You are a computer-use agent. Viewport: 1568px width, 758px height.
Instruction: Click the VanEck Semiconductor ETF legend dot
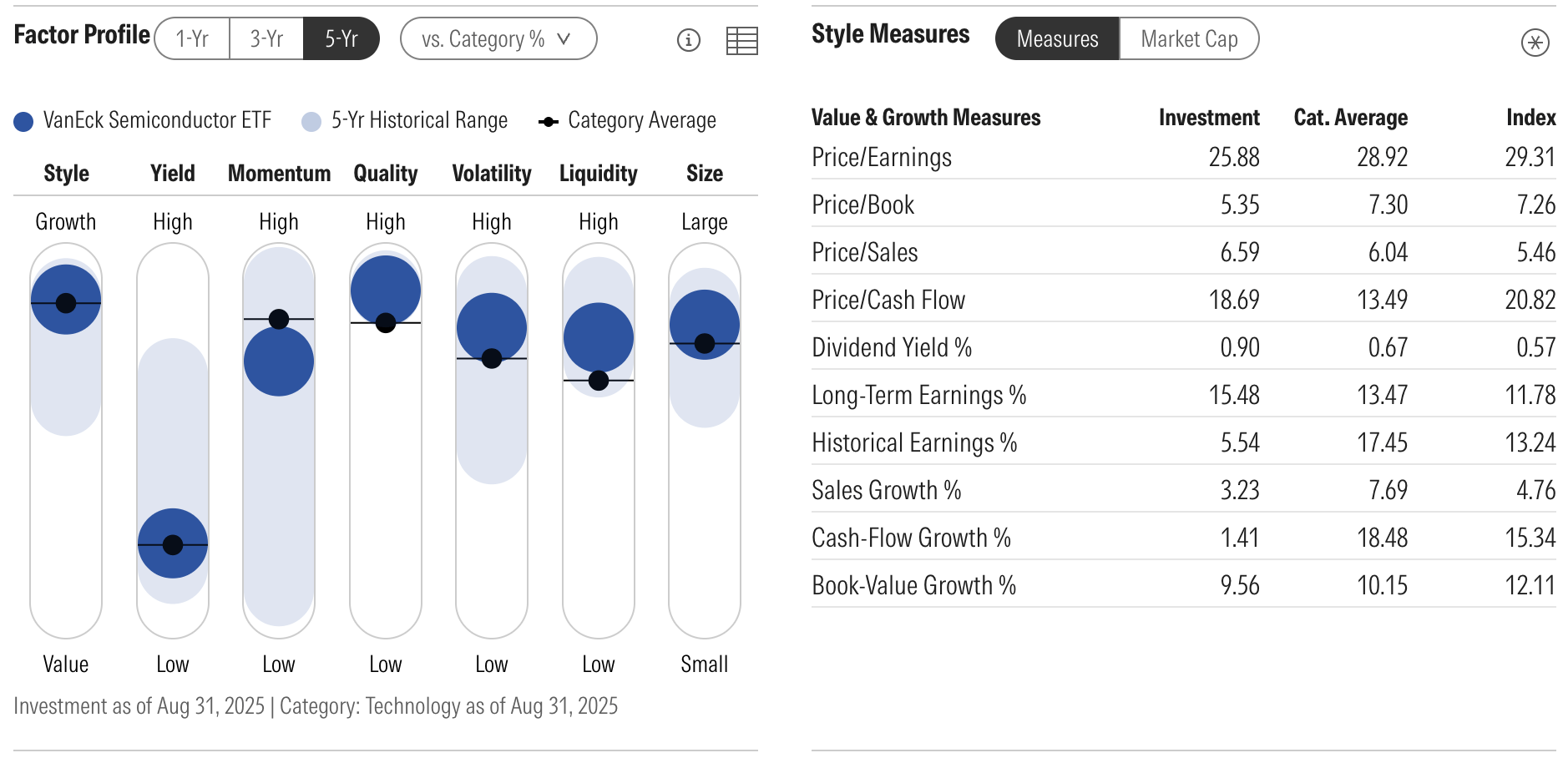[23, 122]
